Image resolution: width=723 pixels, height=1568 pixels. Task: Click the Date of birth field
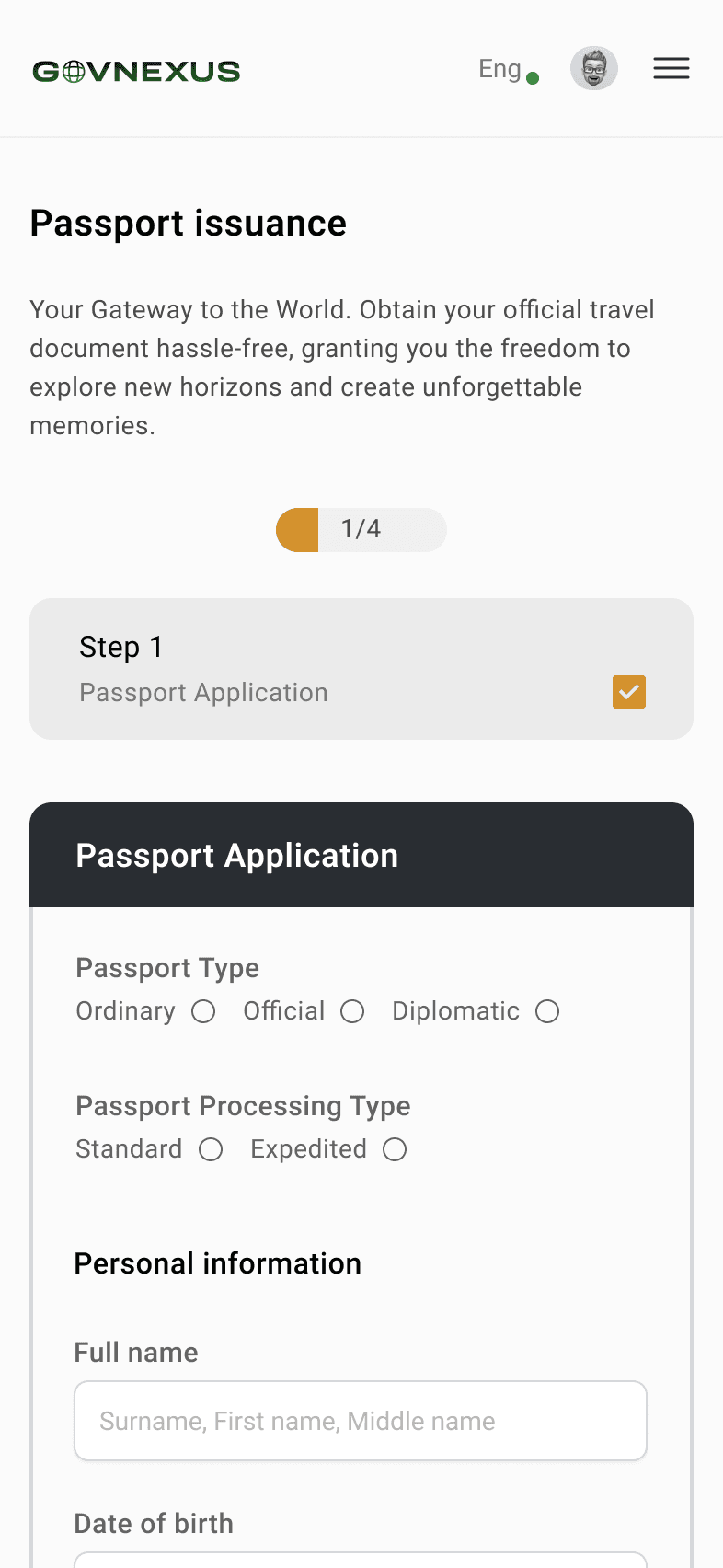coord(361,1560)
